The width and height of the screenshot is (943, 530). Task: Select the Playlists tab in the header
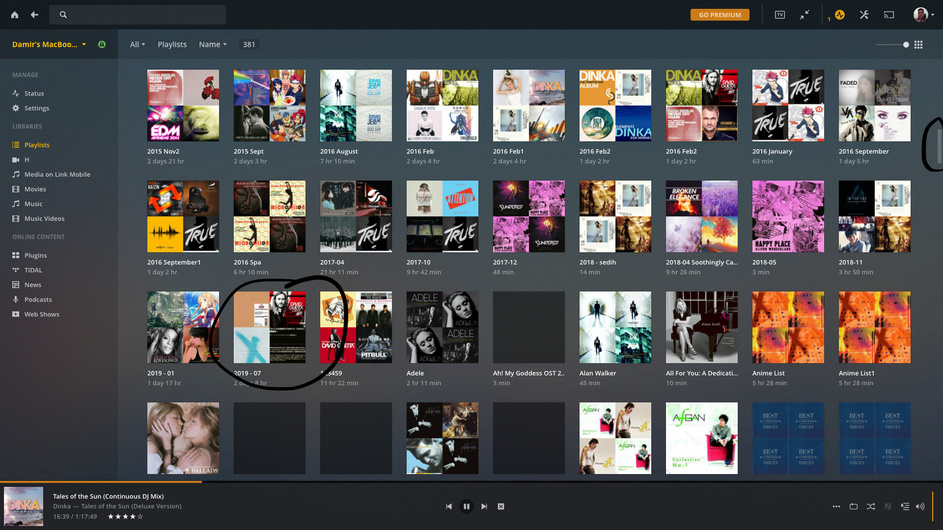172,44
